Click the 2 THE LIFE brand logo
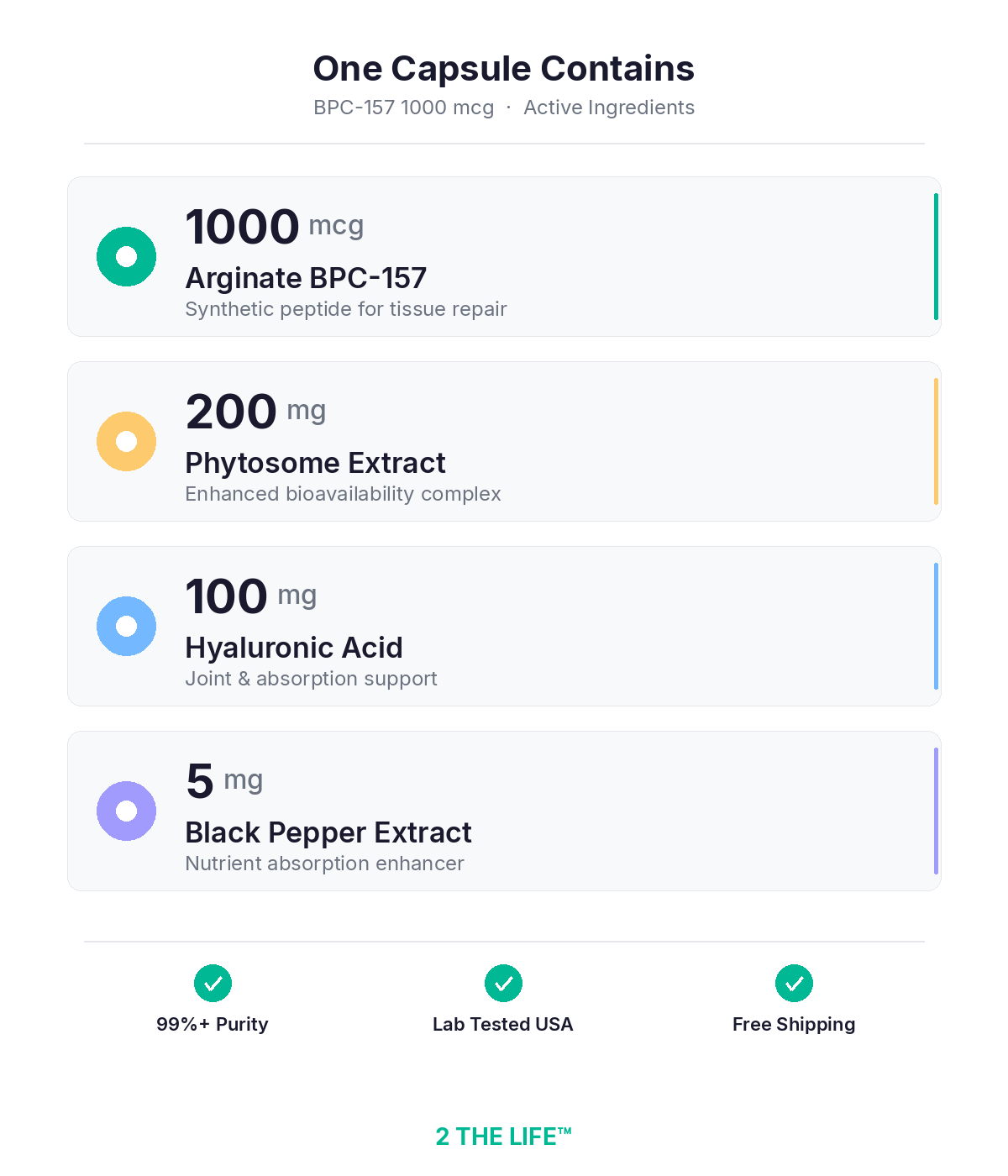The width and height of the screenshot is (1008, 1176). coord(503,1136)
